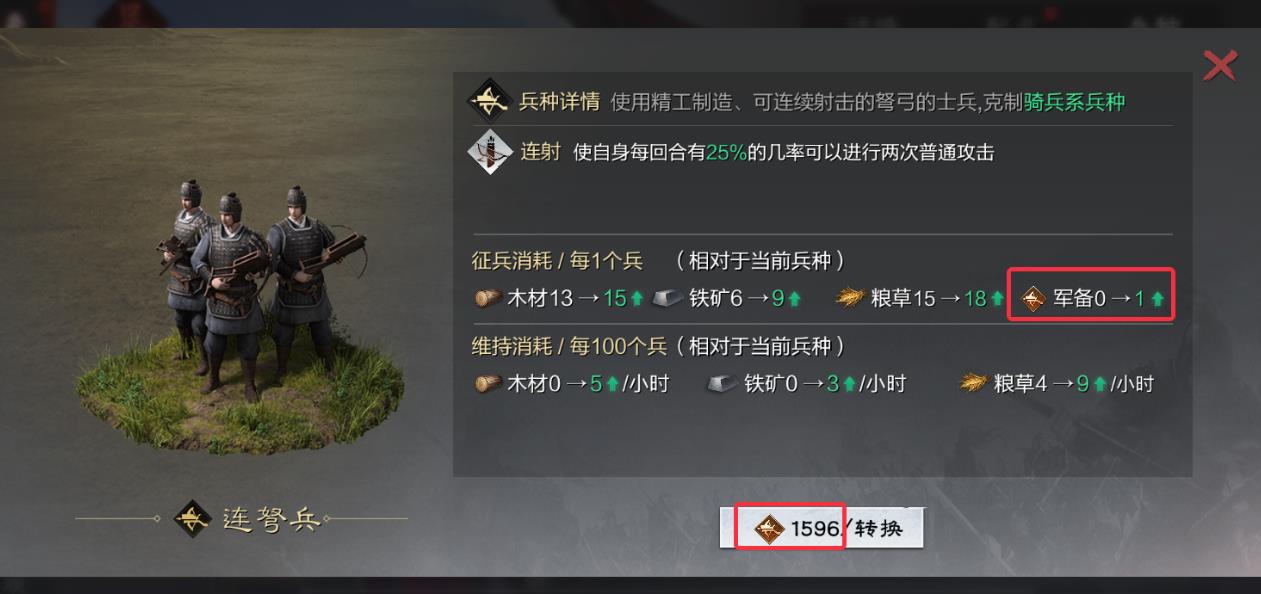Click the grain icon in 征兵消耗 row
The height and width of the screenshot is (594, 1261).
tap(850, 298)
